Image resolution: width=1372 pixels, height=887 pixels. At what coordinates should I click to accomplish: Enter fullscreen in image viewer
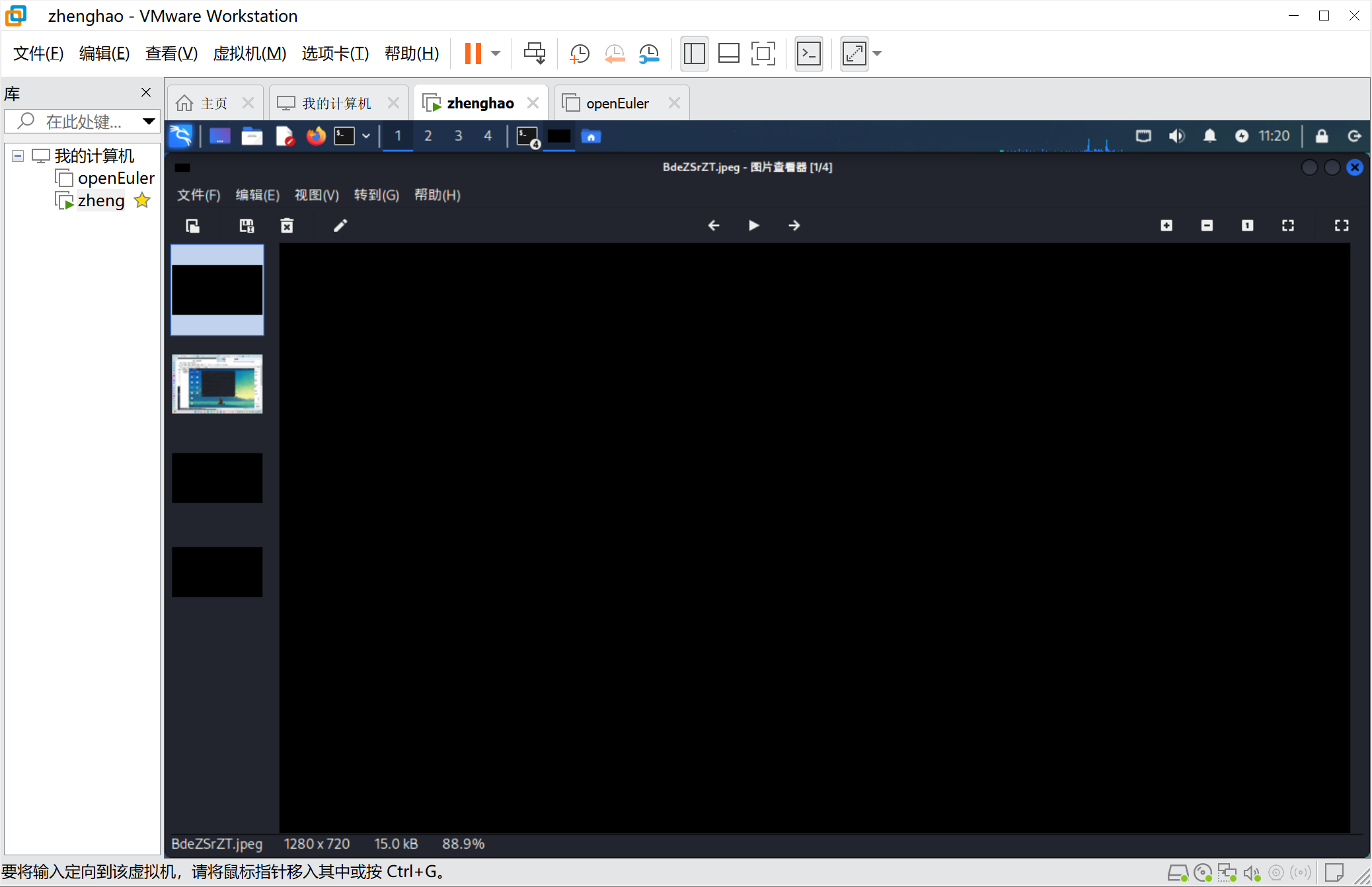click(x=1342, y=225)
